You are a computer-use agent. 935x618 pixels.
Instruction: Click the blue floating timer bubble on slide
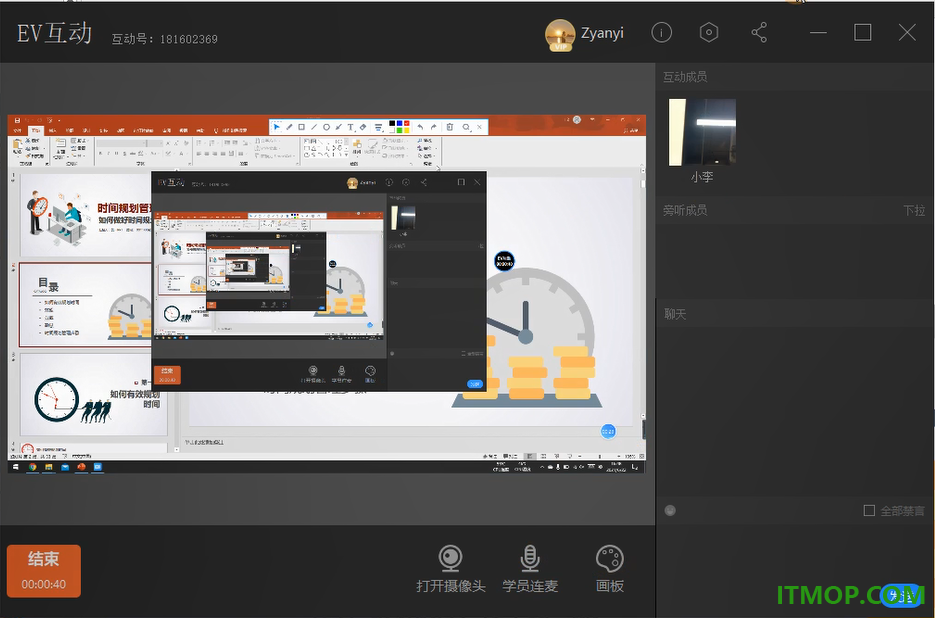click(608, 431)
